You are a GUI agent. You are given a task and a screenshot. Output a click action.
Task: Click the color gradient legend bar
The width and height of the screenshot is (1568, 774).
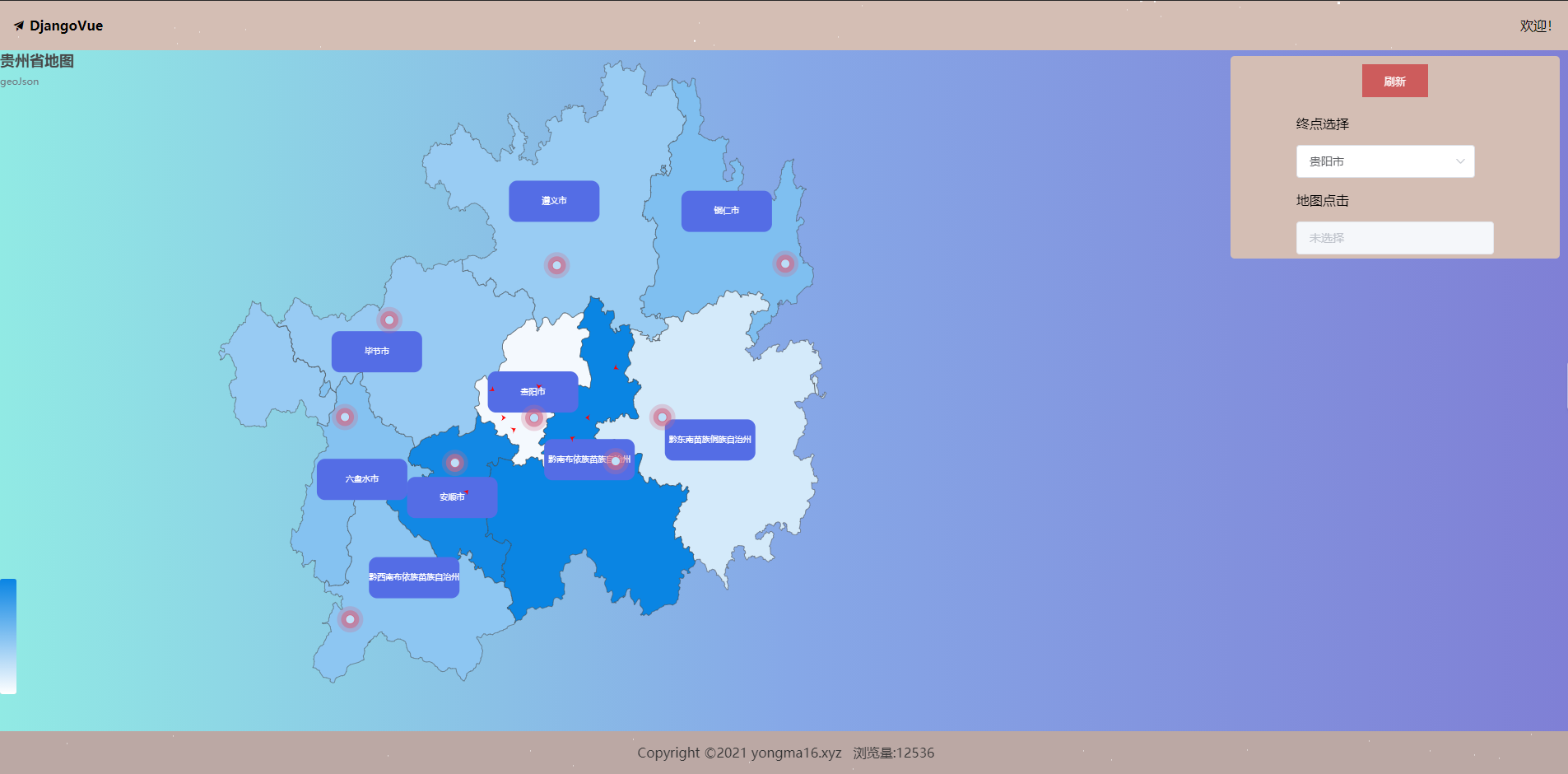click(8, 634)
